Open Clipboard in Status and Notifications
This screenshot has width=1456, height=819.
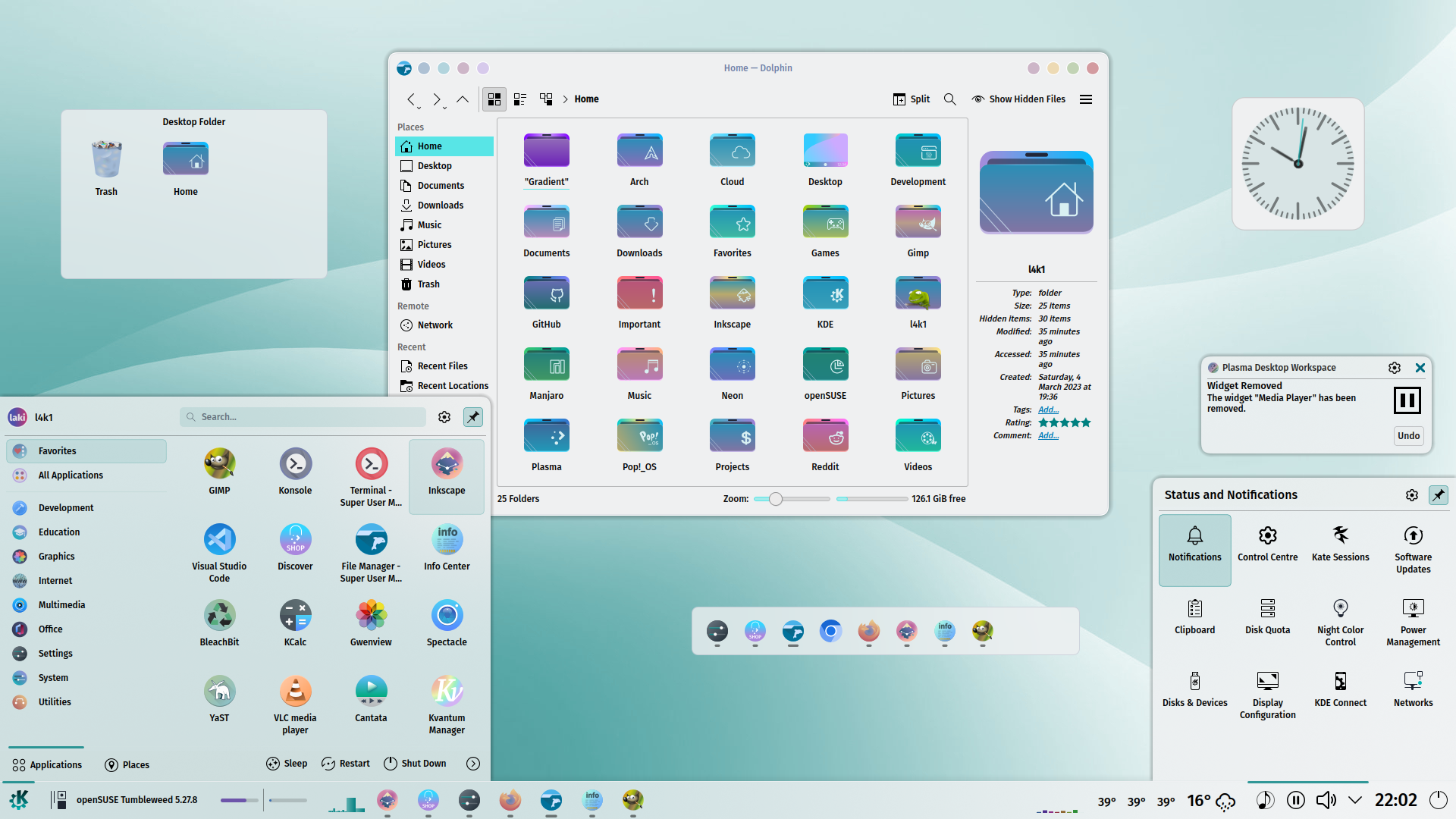(x=1194, y=617)
